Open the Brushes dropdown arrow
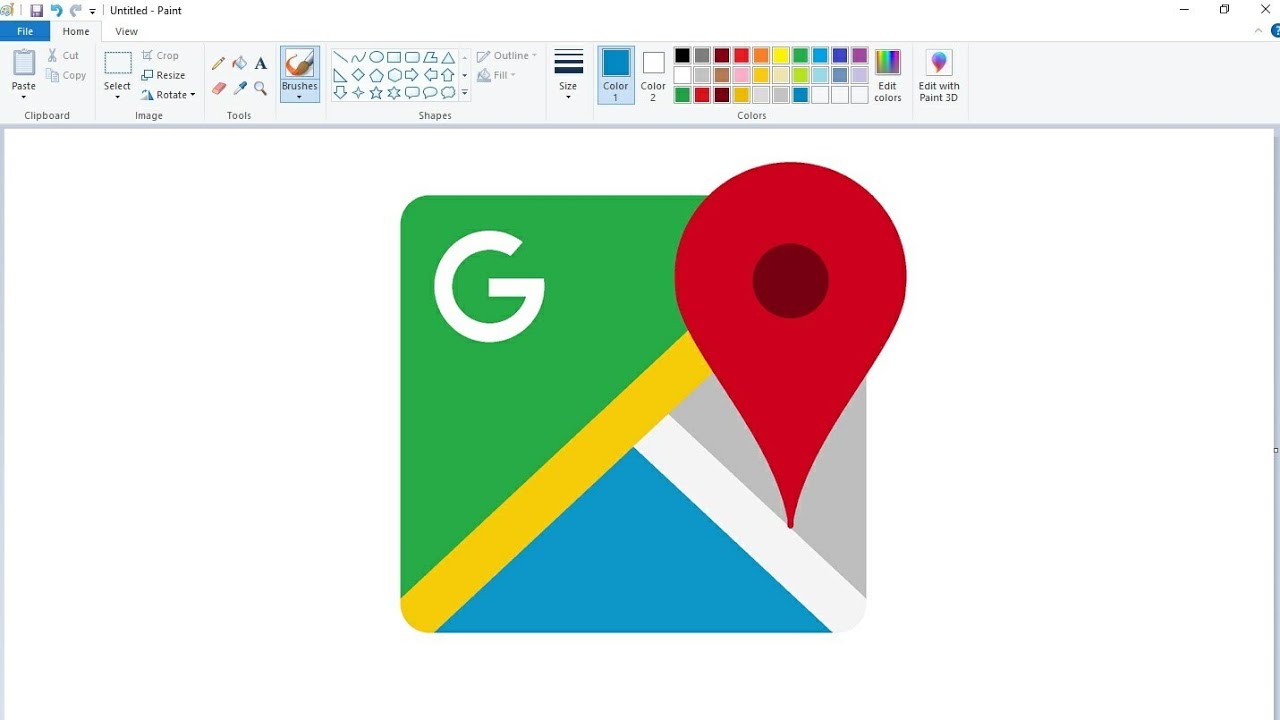The width and height of the screenshot is (1280, 720). pyautogui.click(x=300, y=98)
